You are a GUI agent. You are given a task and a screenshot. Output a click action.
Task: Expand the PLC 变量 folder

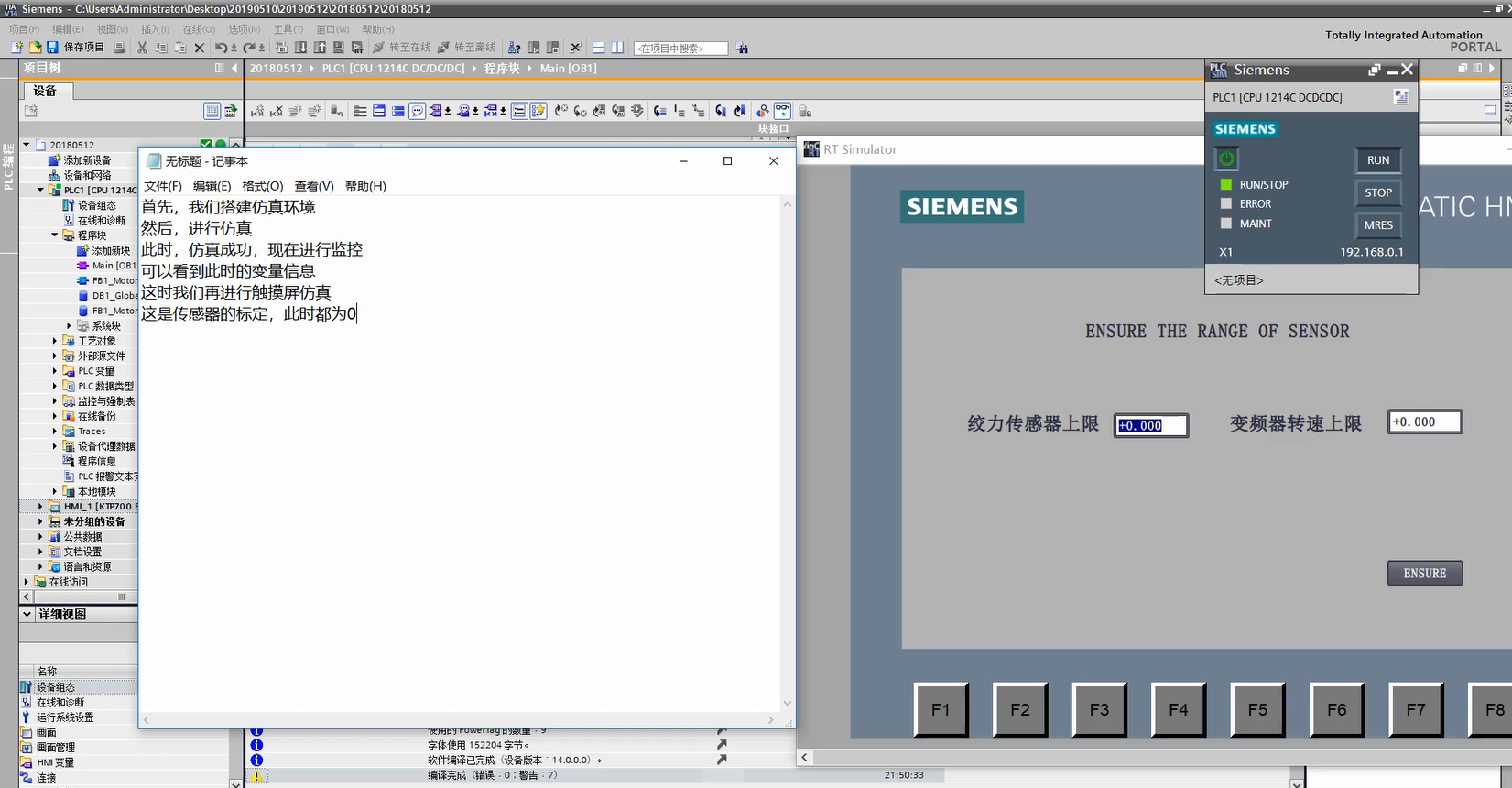click(x=55, y=371)
